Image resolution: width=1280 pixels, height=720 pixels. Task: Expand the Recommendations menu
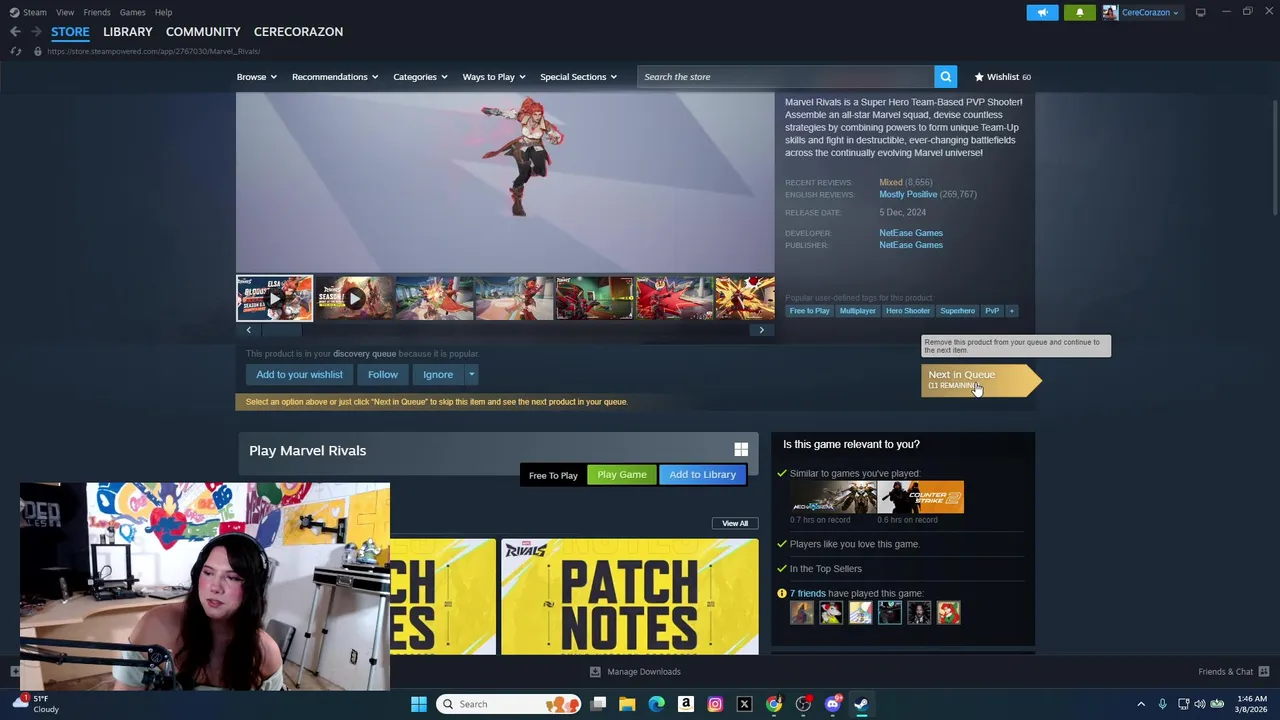(x=335, y=77)
